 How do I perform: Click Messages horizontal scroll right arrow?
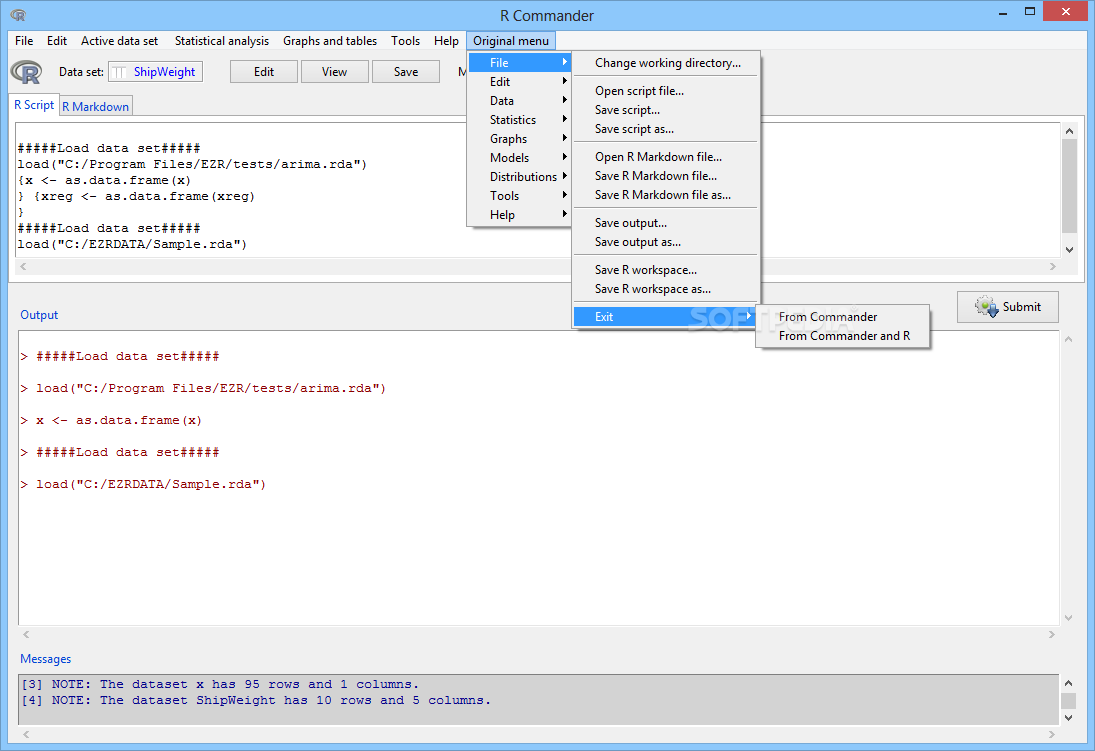1052,734
